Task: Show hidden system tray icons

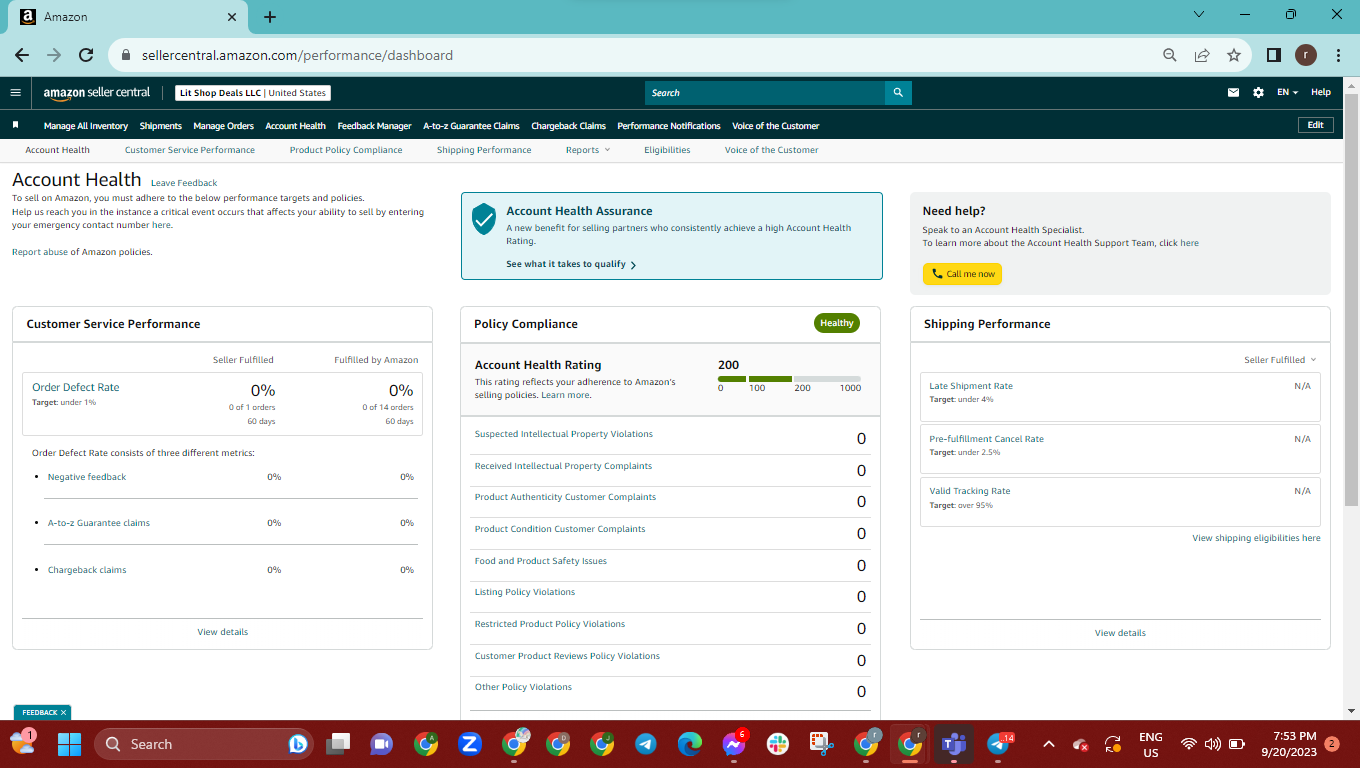Action: pos(1049,744)
